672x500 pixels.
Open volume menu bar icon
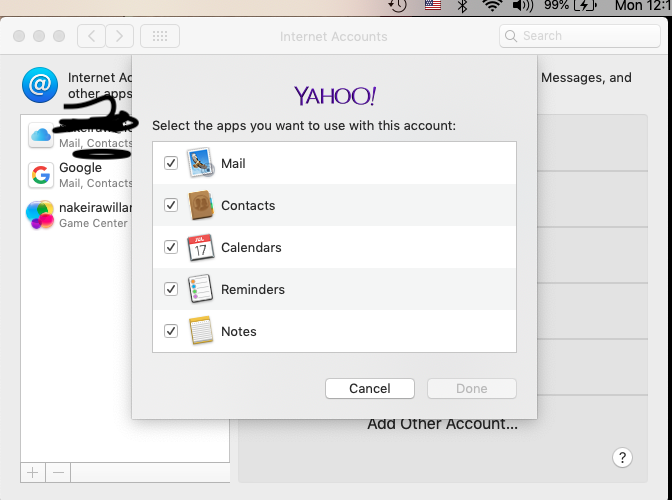point(522,6)
